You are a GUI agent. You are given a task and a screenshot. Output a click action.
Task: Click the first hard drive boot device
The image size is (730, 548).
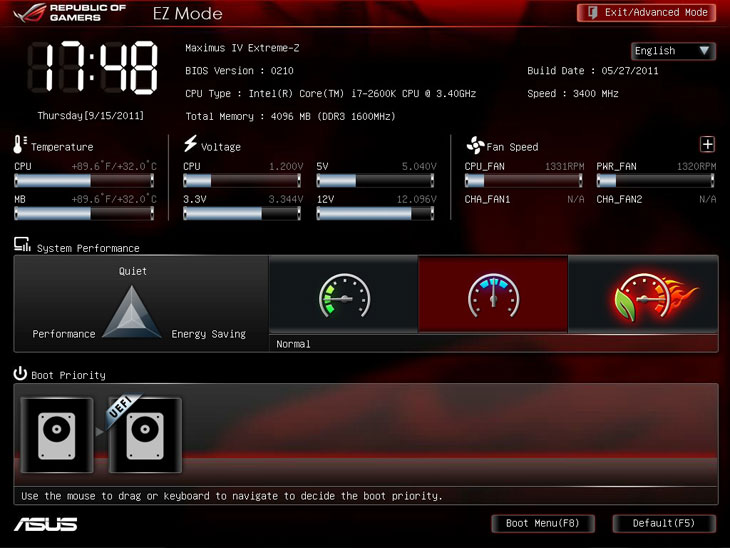point(56,436)
